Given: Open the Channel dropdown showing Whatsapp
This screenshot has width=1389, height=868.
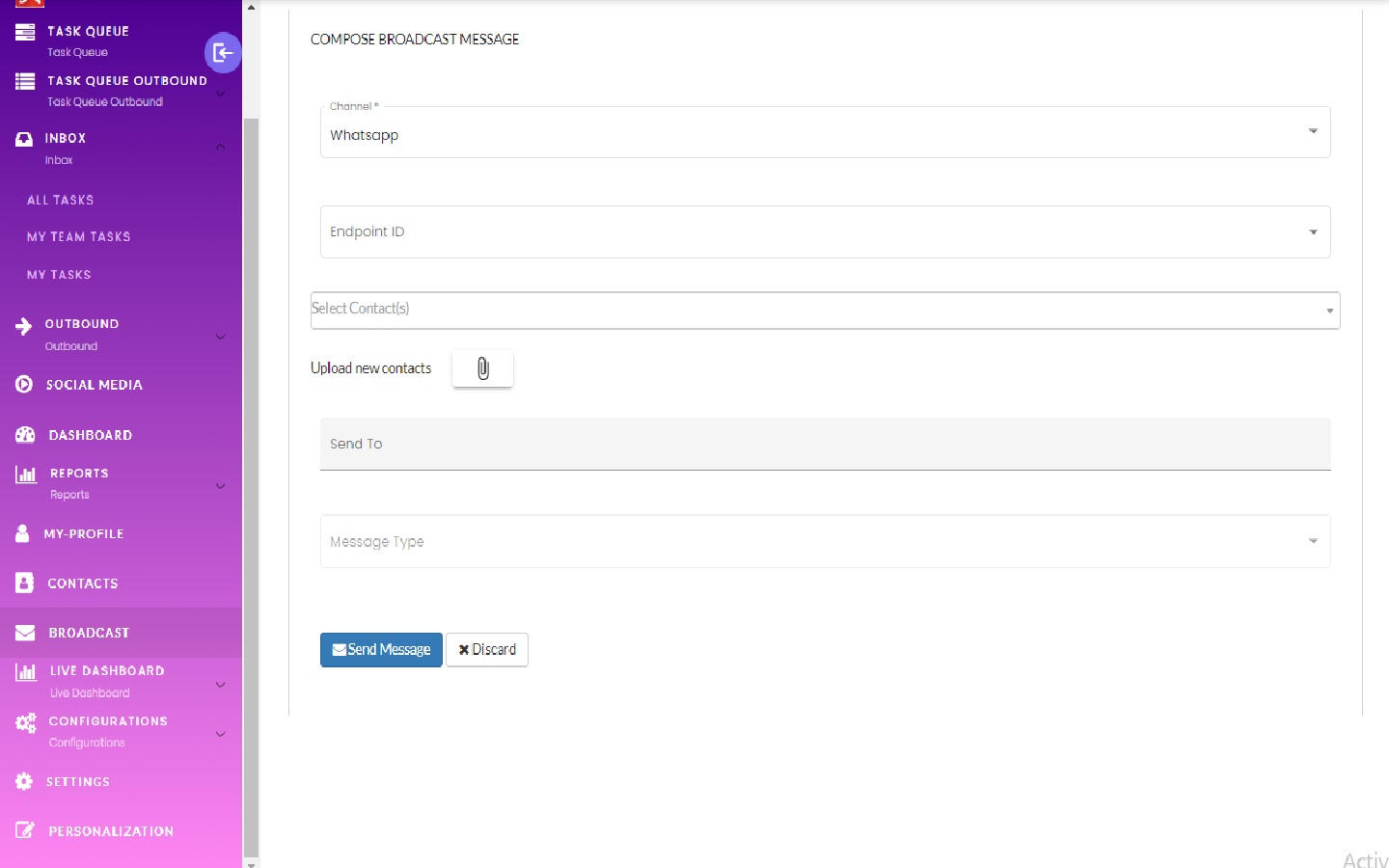Looking at the screenshot, I should pos(825,133).
